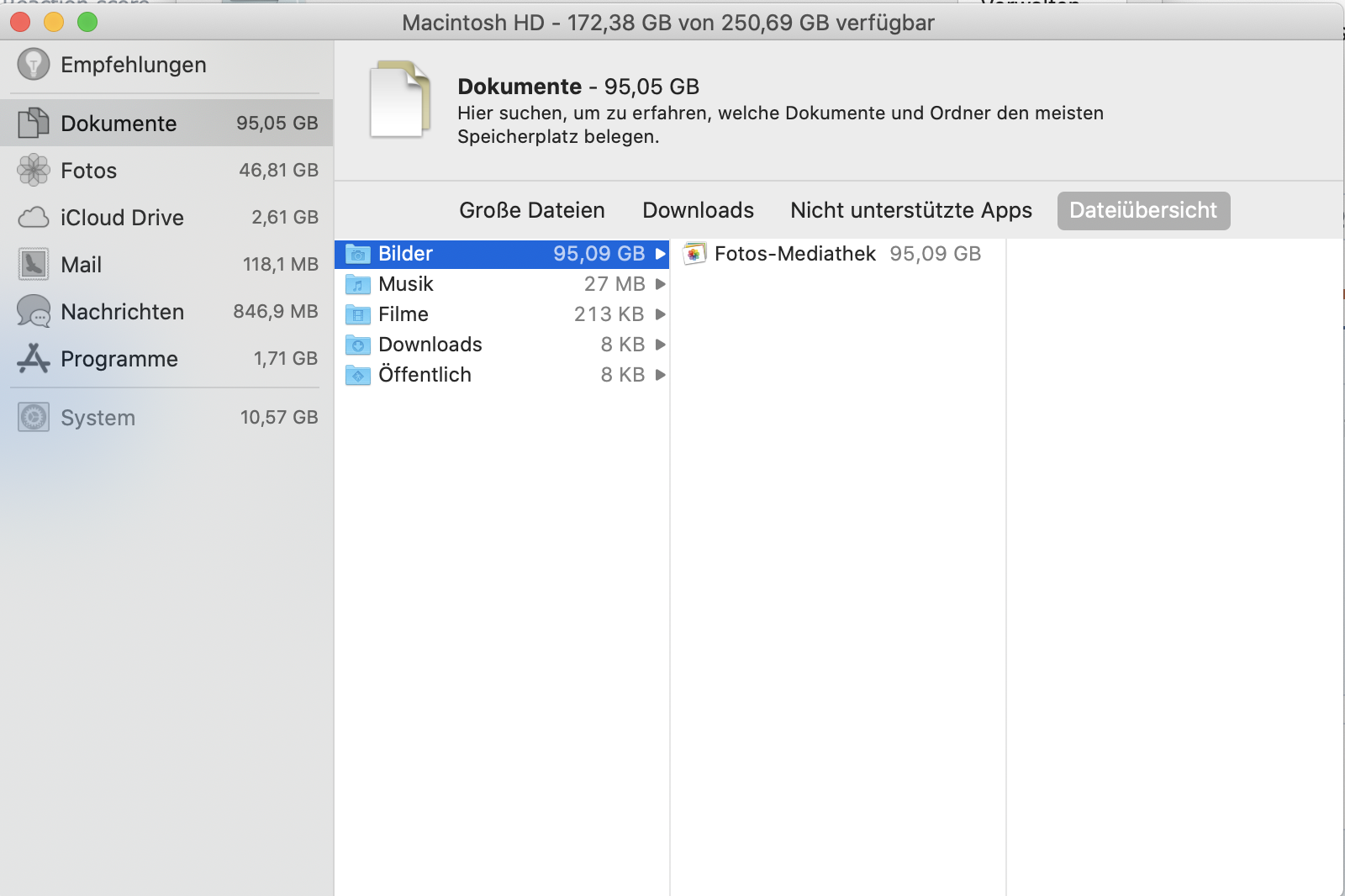Open the Programme category label
Viewport: 1345px width, 896px height.
pyautogui.click(x=119, y=359)
